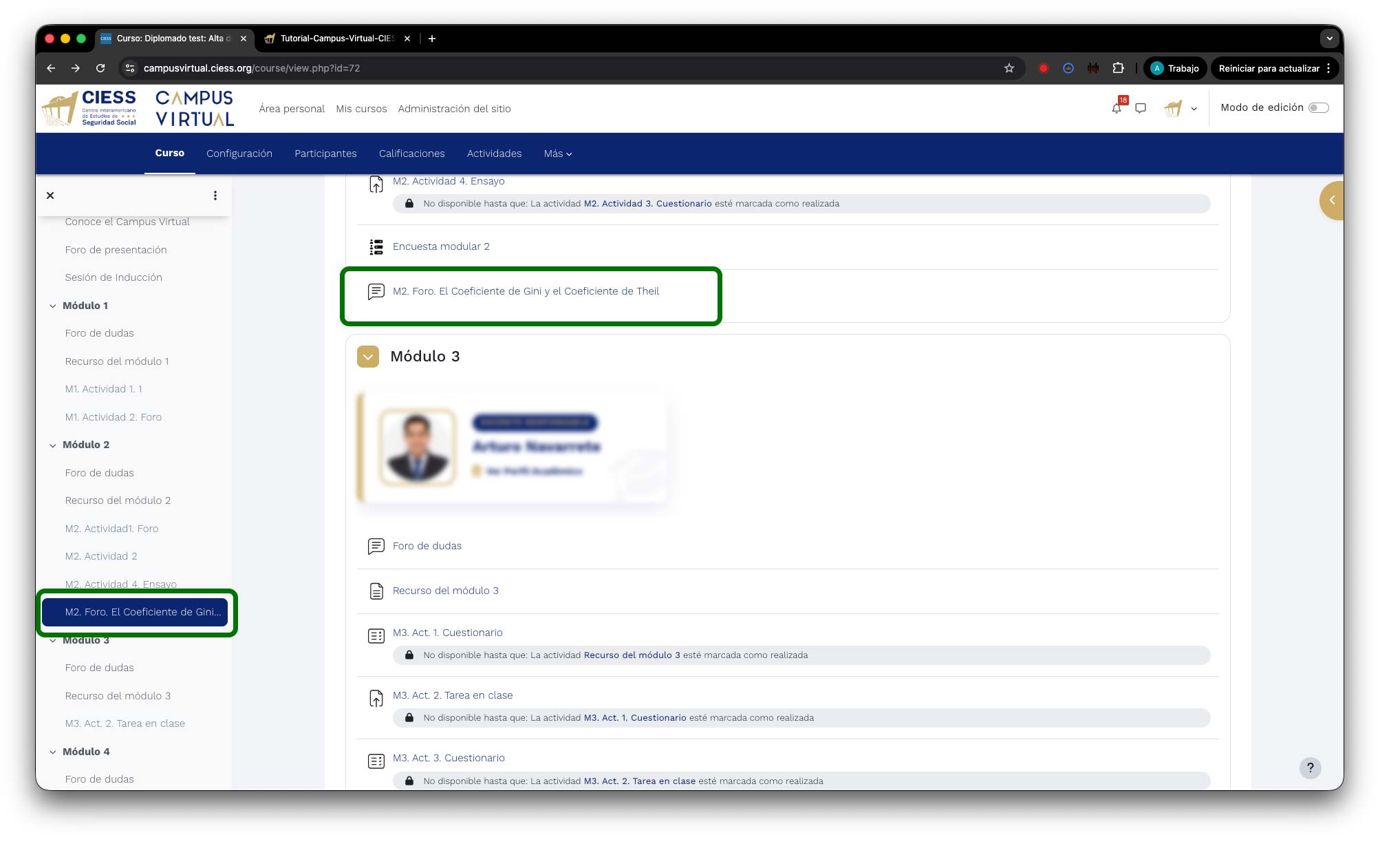Switch to the Calificaciones tab

click(x=411, y=154)
